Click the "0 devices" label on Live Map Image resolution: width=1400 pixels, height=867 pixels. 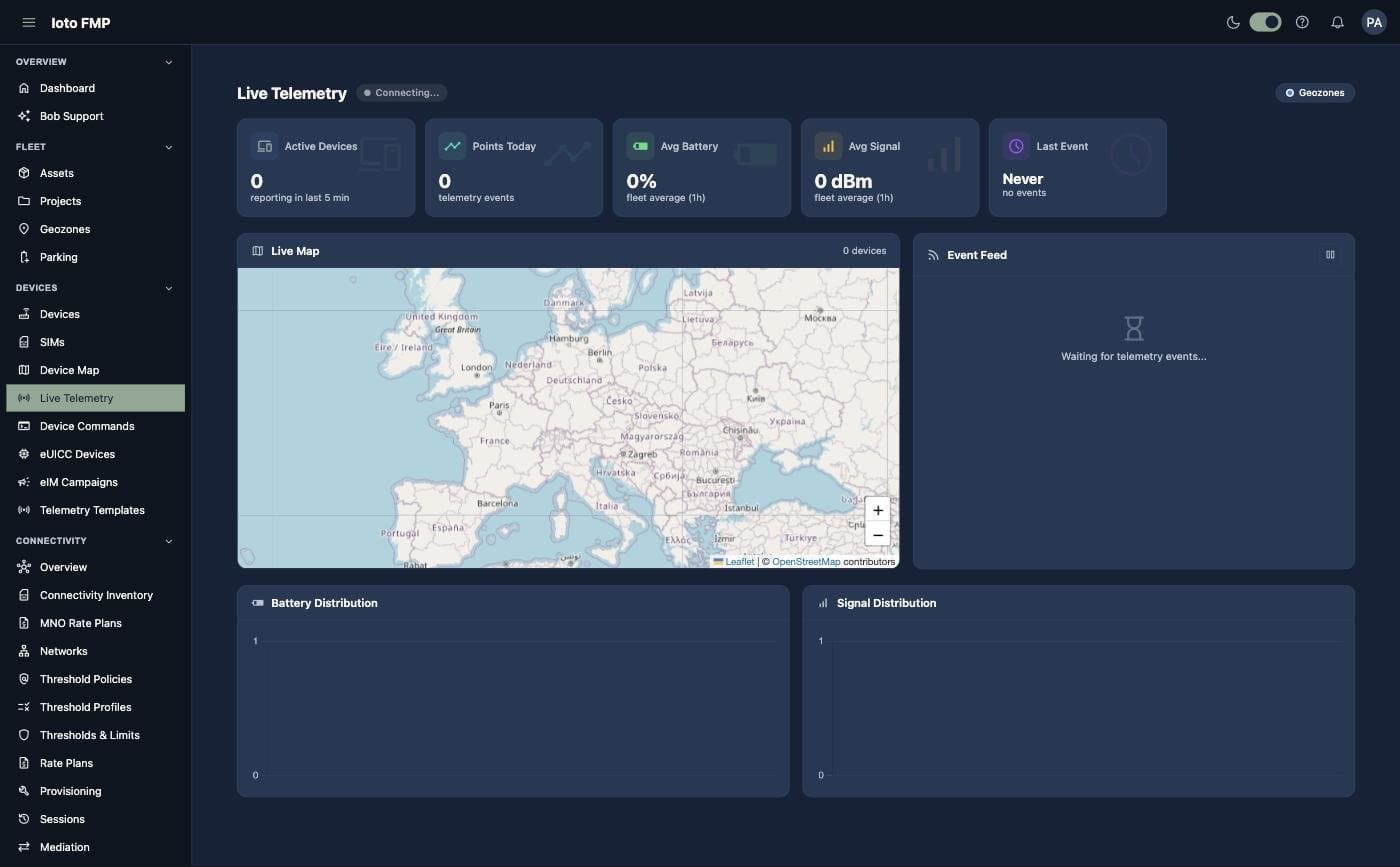point(864,251)
